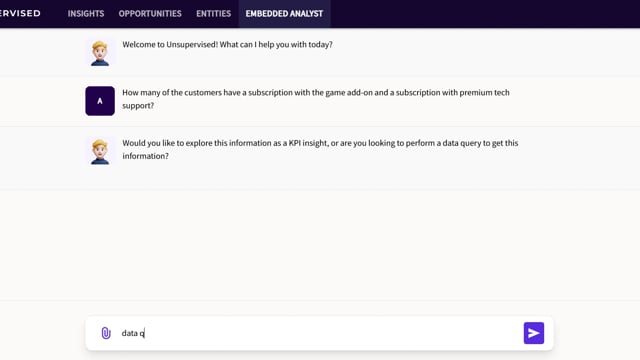Go to the Entities tab

click(x=213, y=13)
